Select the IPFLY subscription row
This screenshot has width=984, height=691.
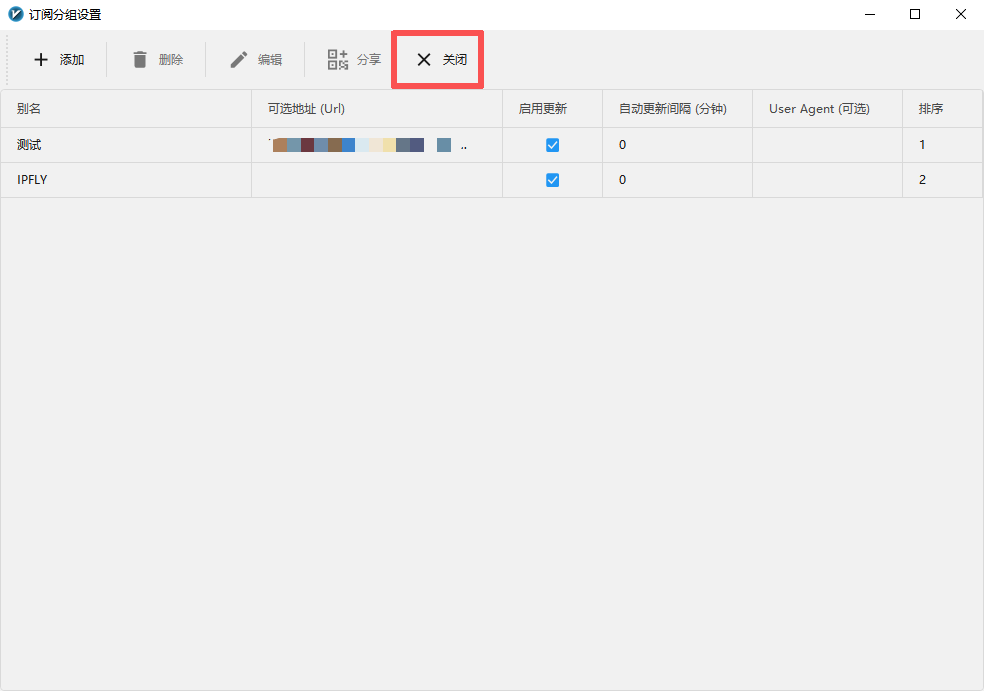pos(32,180)
